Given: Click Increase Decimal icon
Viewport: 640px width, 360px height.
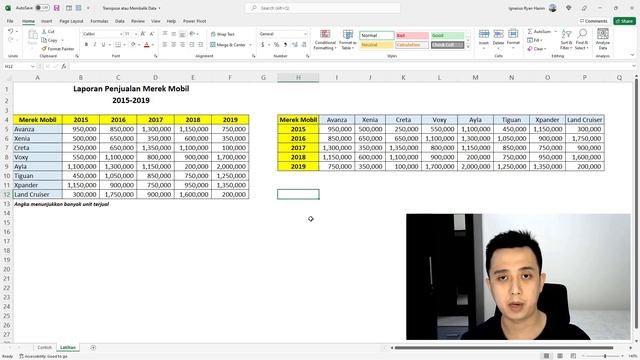Looking at the screenshot, I should [x=295, y=44].
